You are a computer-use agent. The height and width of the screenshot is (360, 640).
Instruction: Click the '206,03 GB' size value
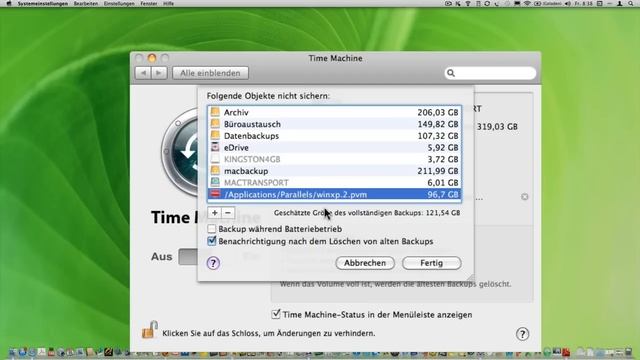pyautogui.click(x=438, y=112)
